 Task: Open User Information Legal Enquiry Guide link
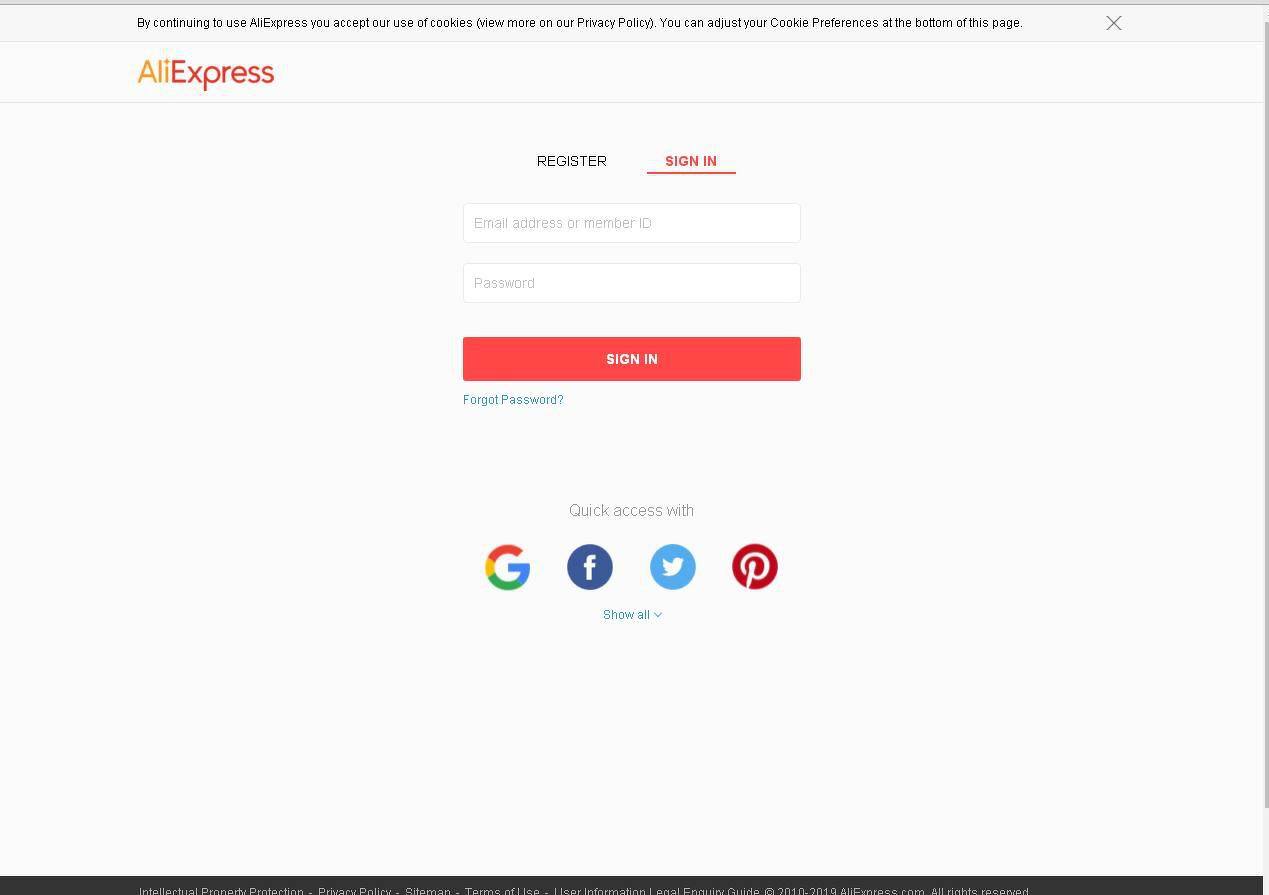click(x=657, y=890)
